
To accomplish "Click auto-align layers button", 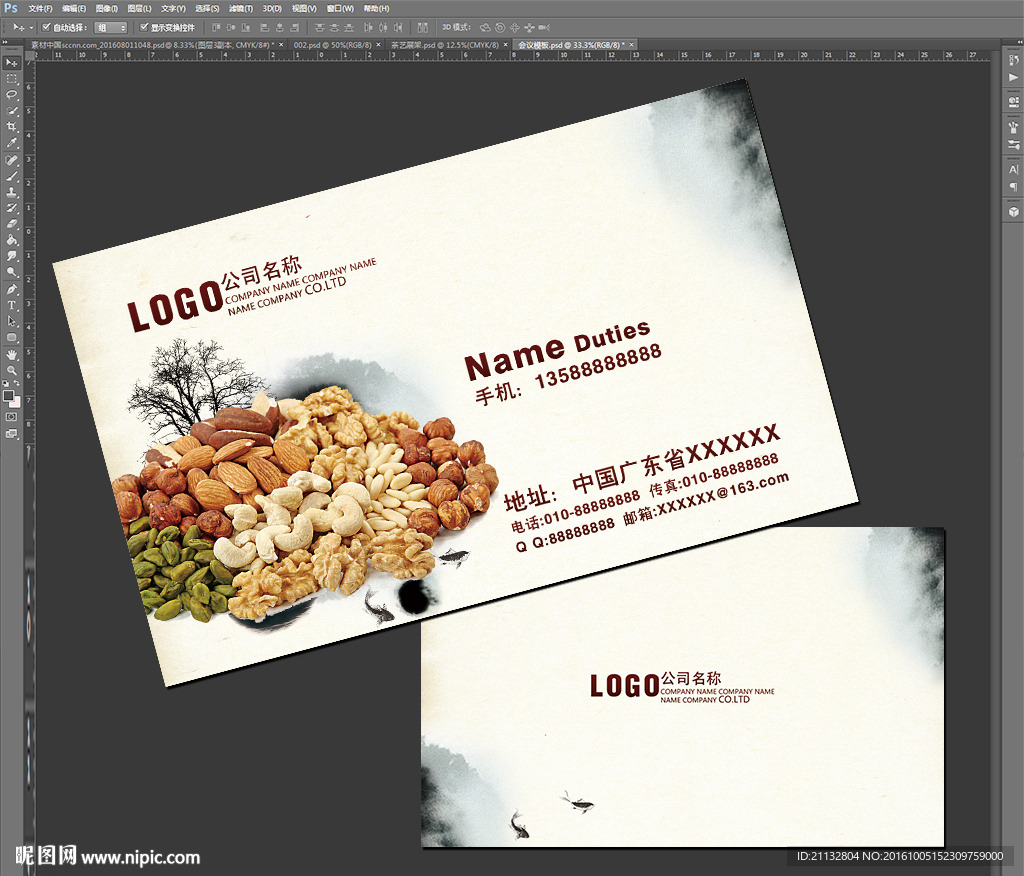I will (x=423, y=27).
